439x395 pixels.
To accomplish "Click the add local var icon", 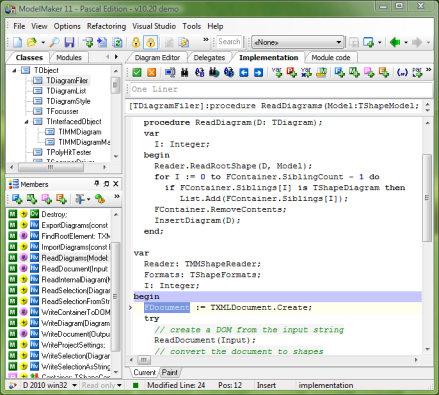I will 277,72.
